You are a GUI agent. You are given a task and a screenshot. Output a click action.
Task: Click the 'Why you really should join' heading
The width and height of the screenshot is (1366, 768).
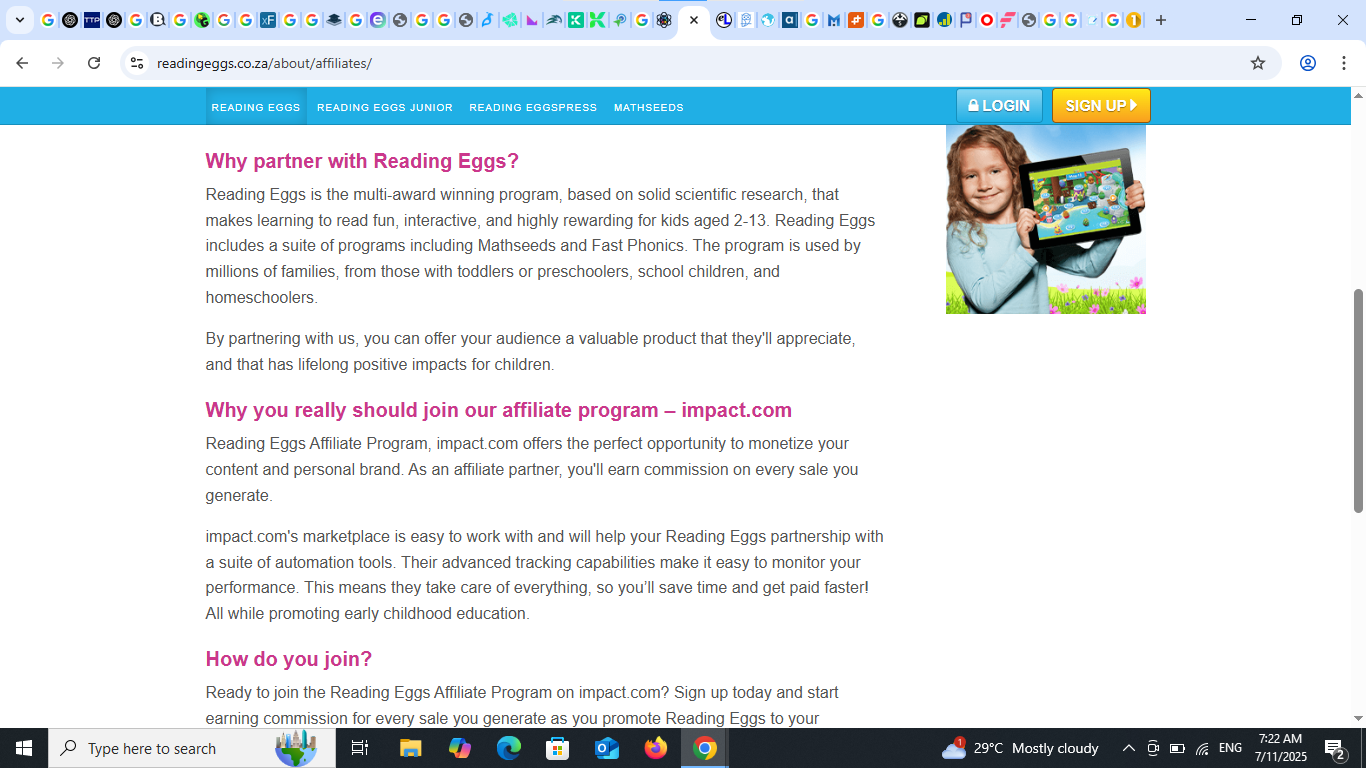pos(499,410)
